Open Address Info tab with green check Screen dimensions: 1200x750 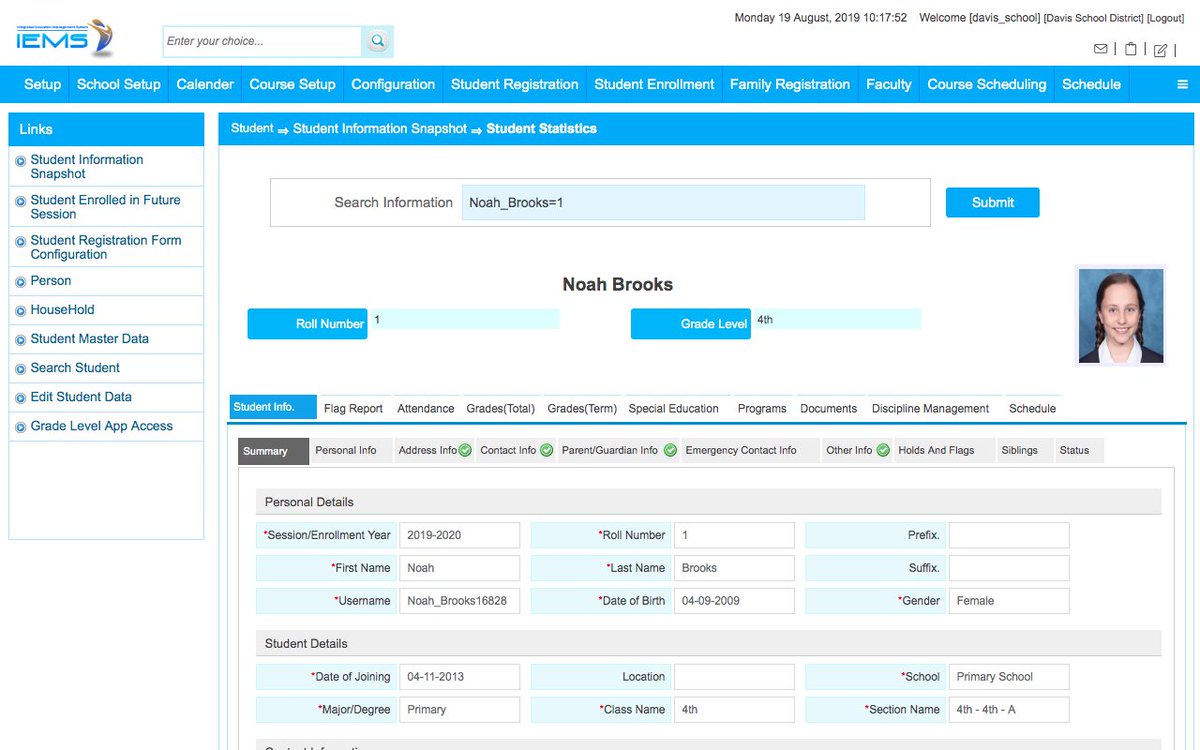point(435,450)
